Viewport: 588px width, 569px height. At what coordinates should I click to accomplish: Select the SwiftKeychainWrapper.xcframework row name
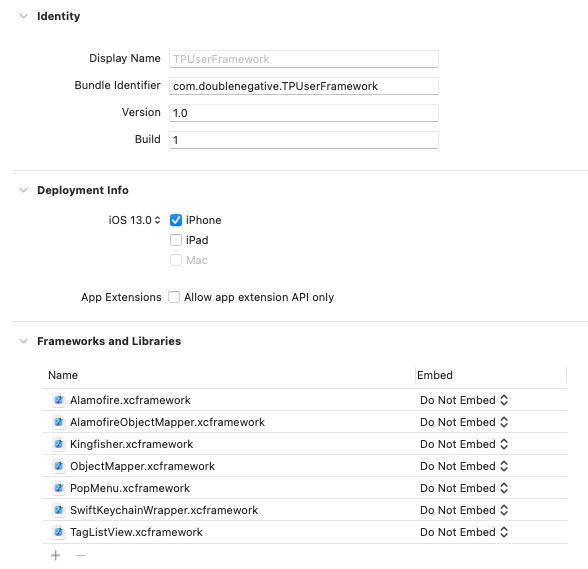tap(164, 510)
